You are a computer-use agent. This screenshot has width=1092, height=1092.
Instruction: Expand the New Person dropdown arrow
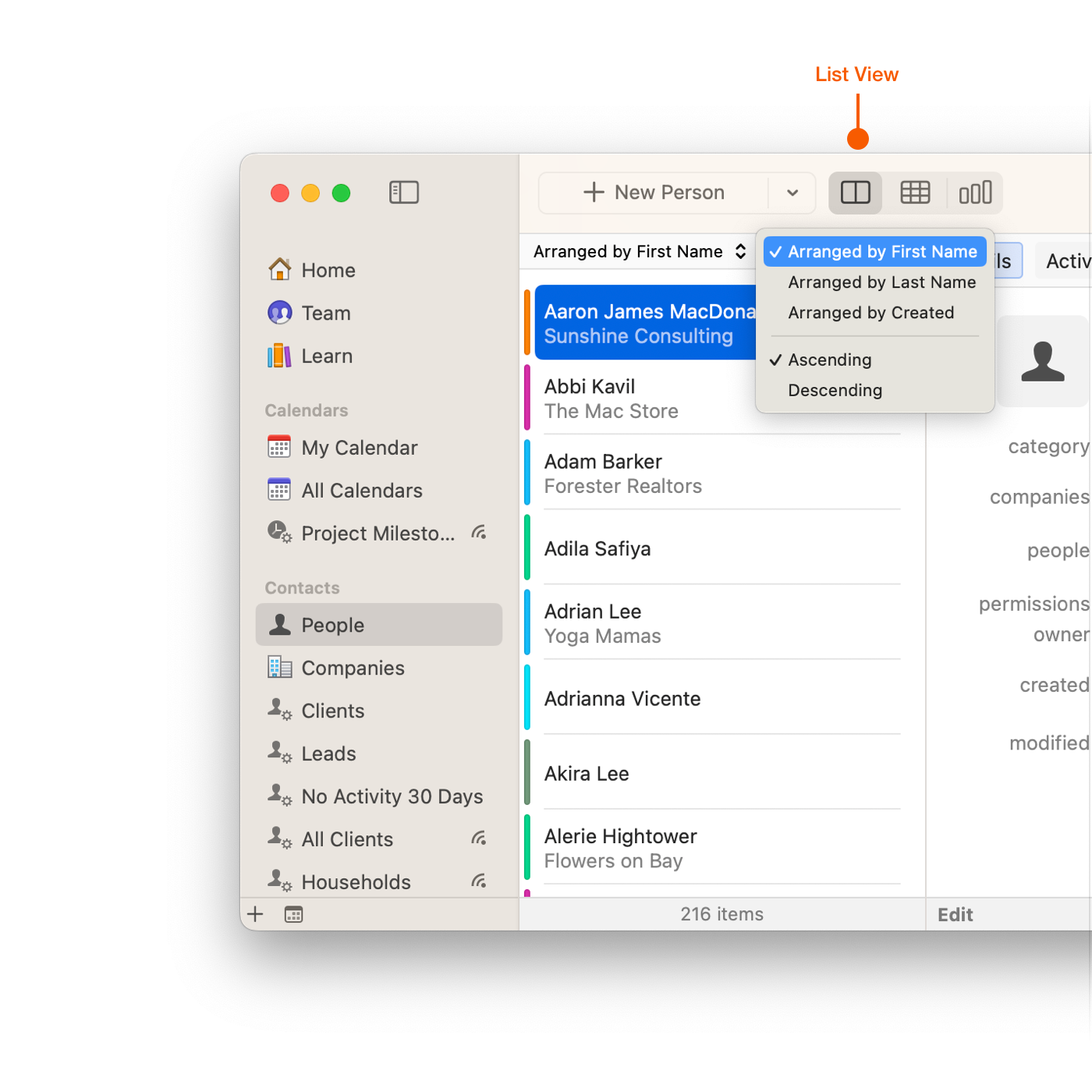point(792,193)
